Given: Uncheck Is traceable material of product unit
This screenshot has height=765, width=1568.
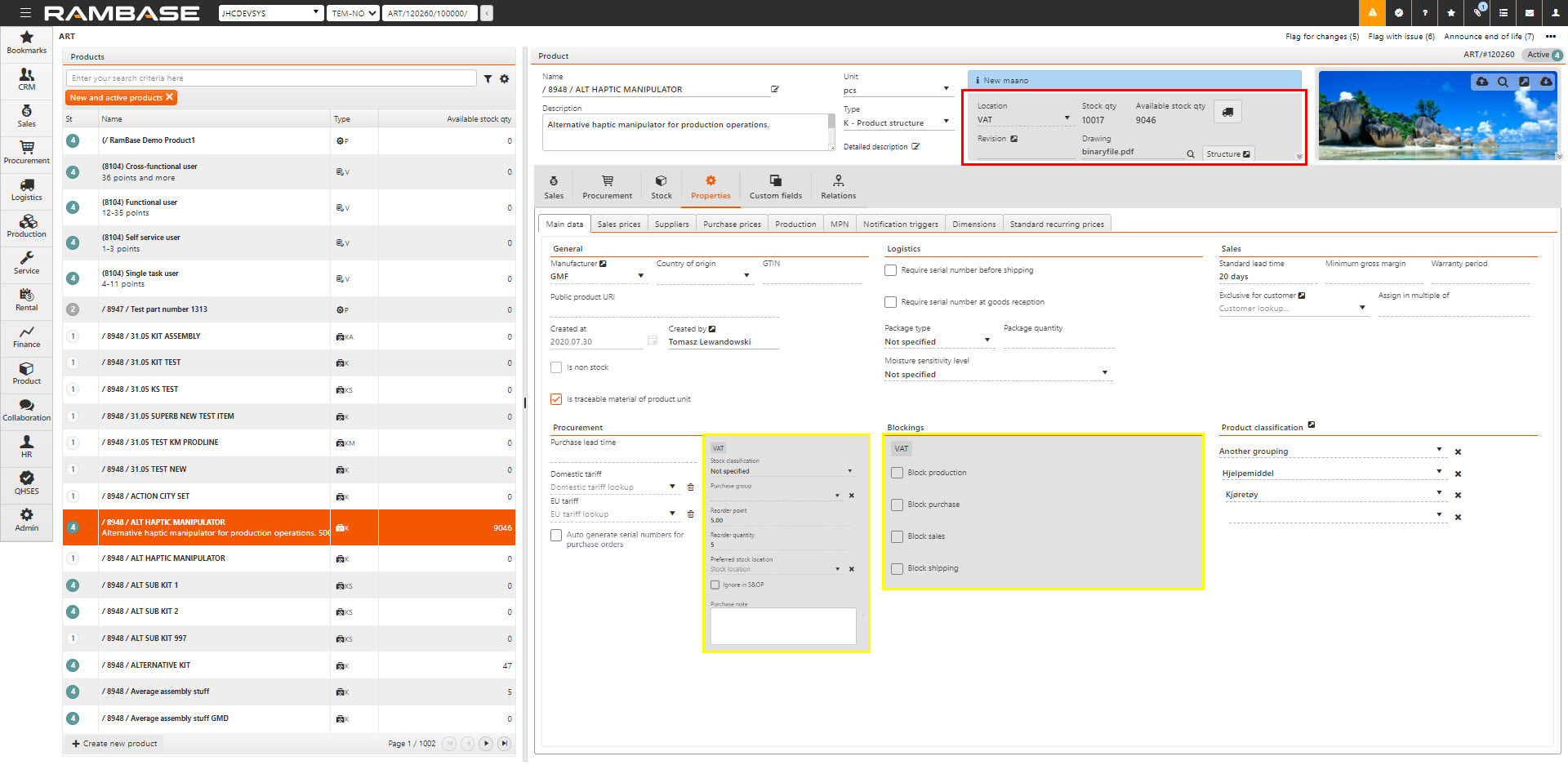Looking at the screenshot, I should [x=556, y=399].
